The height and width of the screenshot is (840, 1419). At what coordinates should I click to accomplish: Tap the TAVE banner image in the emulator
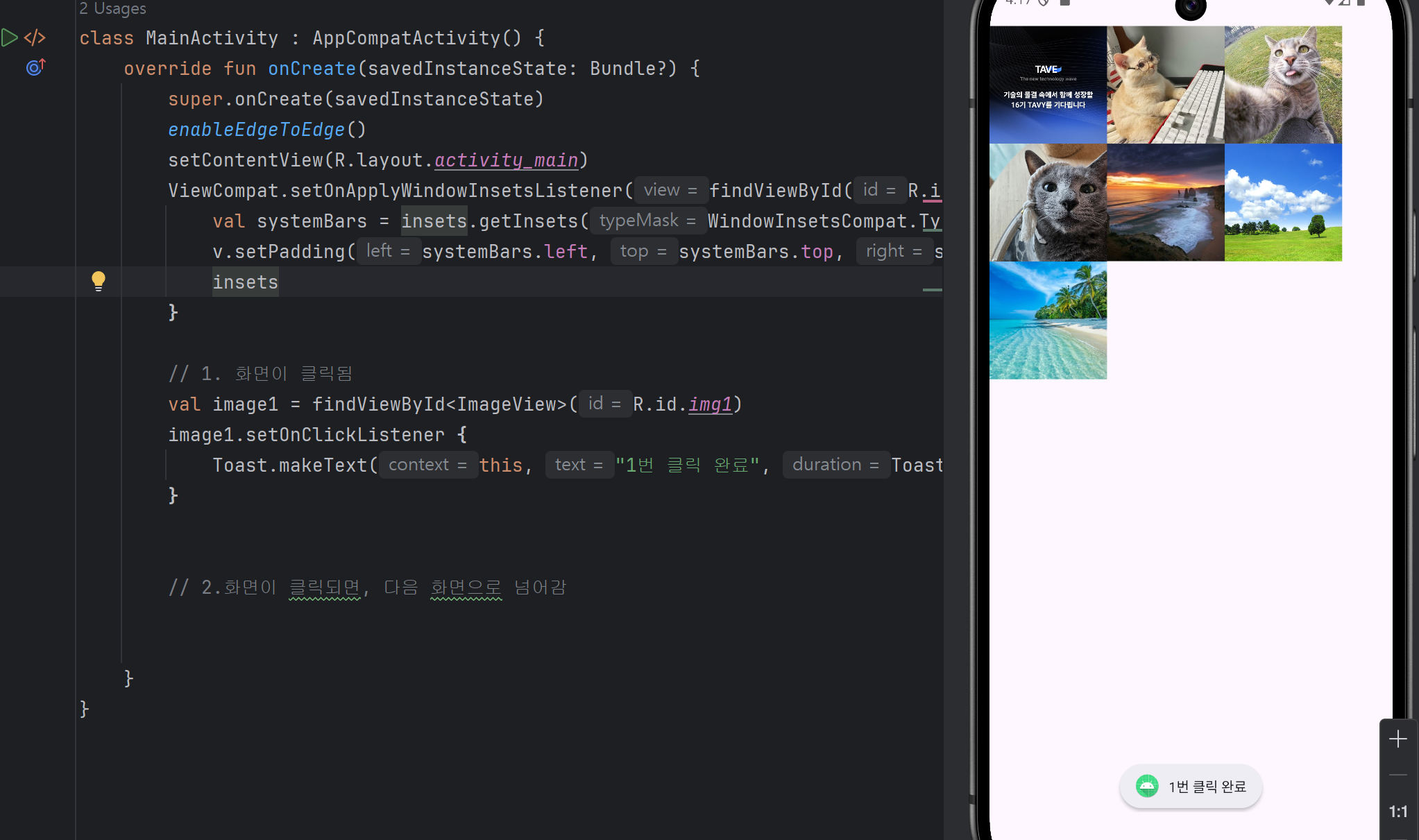tap(1048, 85)
